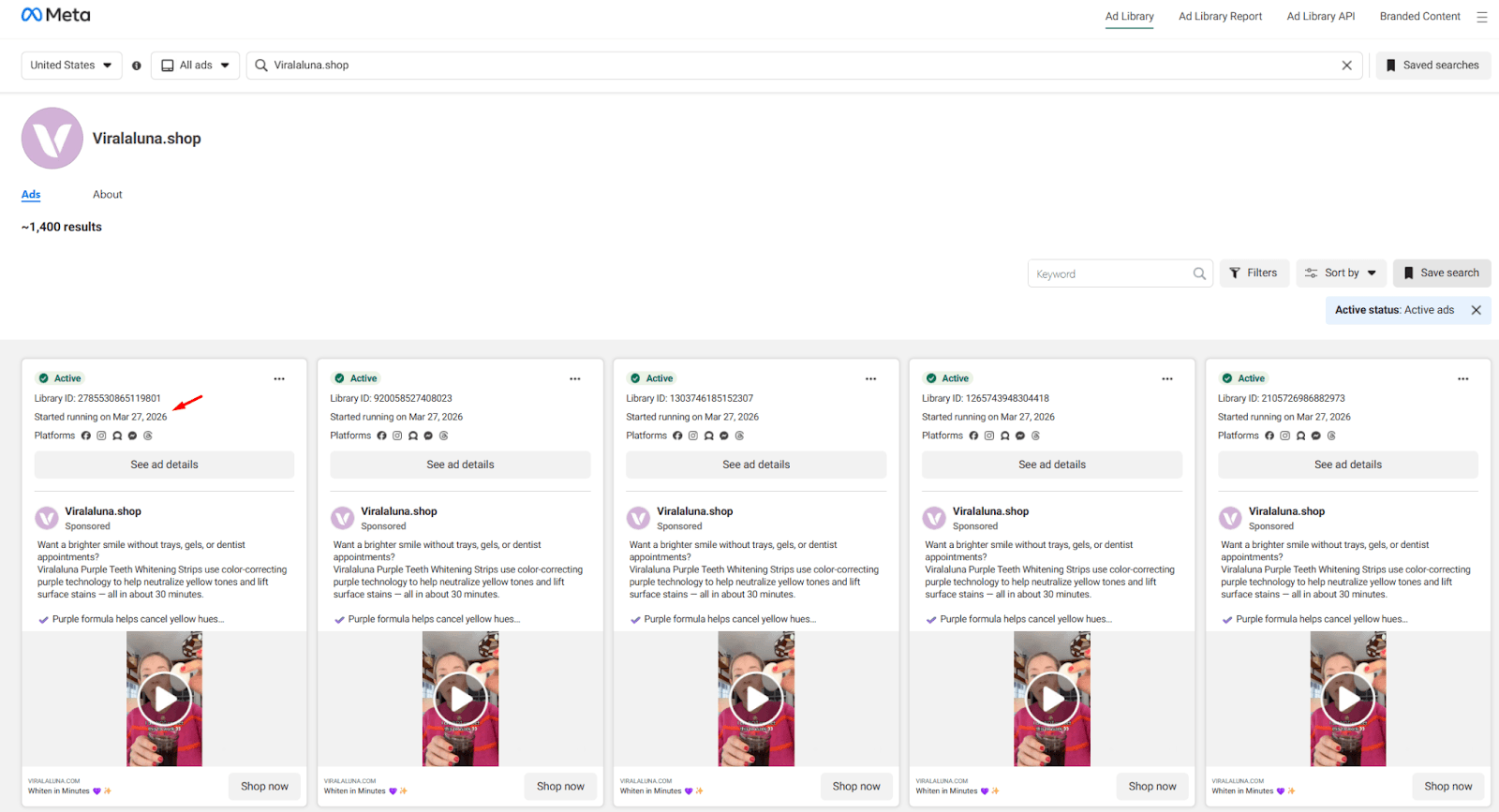Switch to the Ad Library tab
1499x812 pixels.
1129,17
